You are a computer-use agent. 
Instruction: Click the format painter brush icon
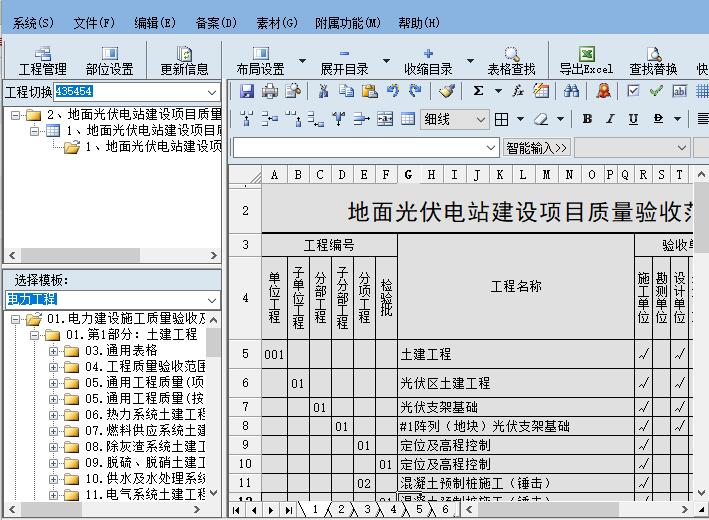pos(446,91)
